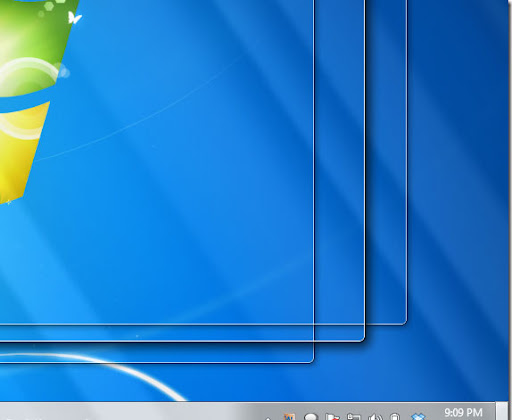512x420 pixels.
Task: Click the battery power tray icon
Action: (x=395, y=417)
